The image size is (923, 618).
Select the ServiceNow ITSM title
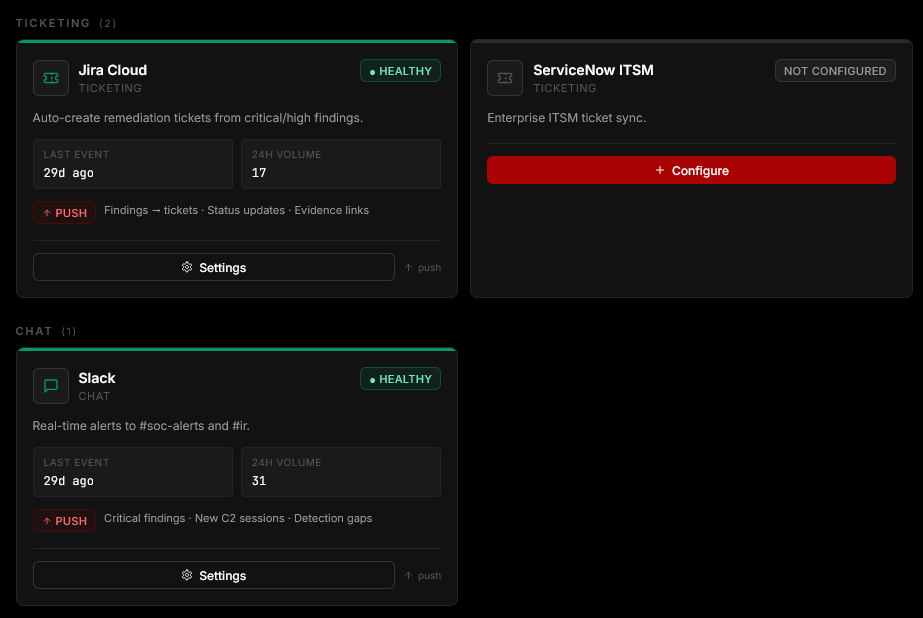pyautogui.click(x=593, y=70)
